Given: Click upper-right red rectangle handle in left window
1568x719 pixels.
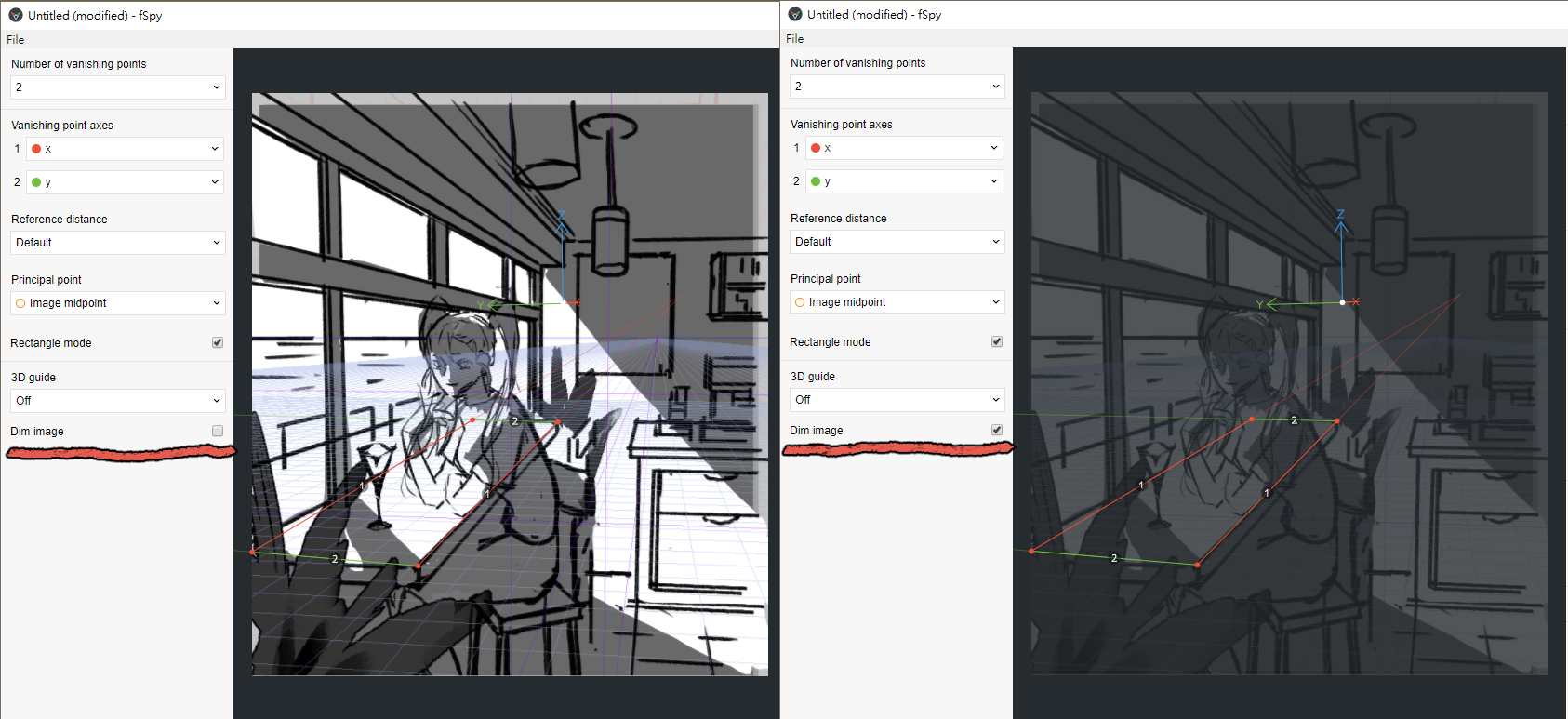Looking at the screenshot, I should pos(558,422).
